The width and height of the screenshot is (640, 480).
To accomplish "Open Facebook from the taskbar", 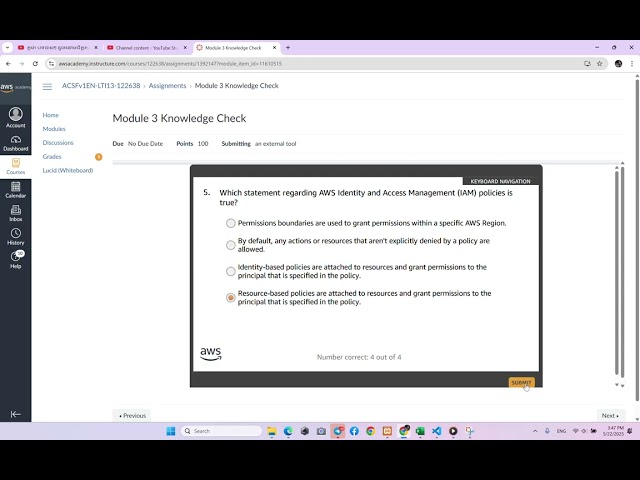I will coord(354,431).
